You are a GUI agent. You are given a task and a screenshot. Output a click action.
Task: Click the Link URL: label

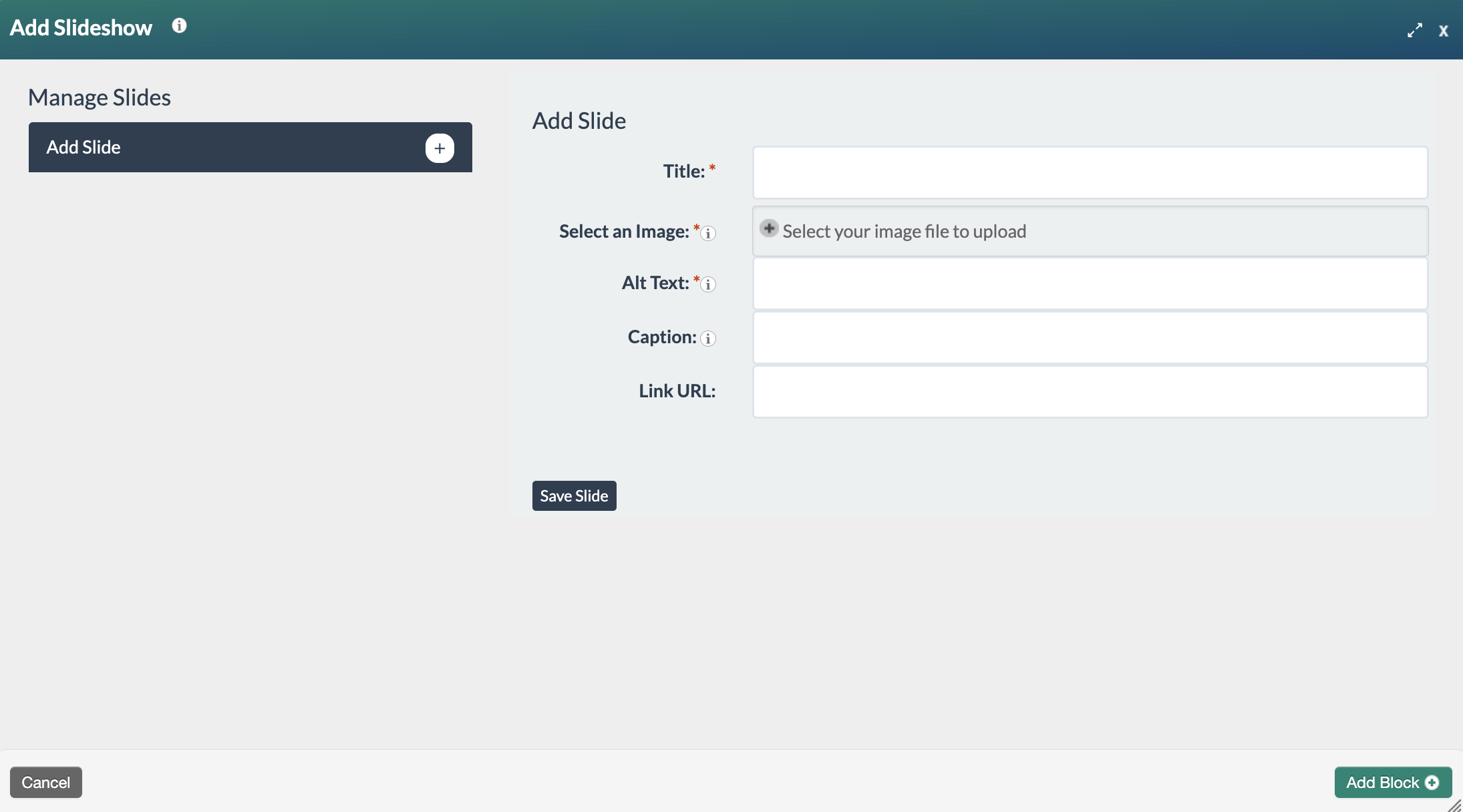pos(677,391)
